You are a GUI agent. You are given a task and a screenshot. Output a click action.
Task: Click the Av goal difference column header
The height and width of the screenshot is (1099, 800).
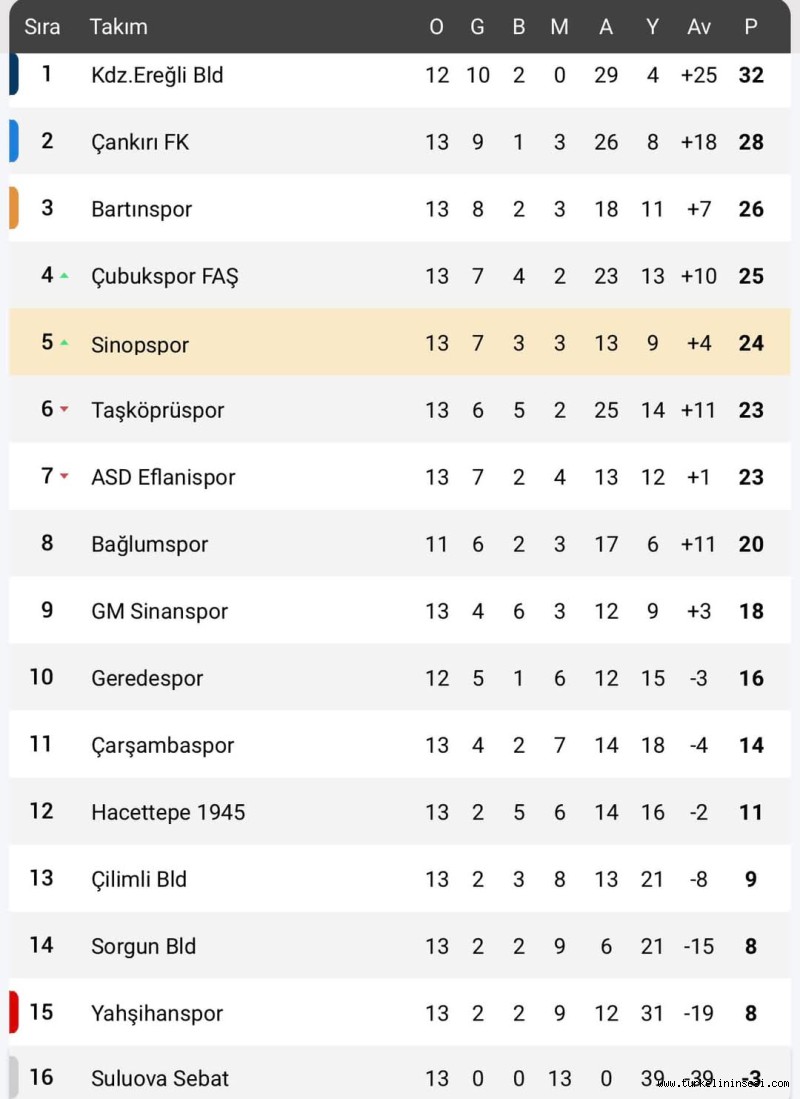(699, 27)
